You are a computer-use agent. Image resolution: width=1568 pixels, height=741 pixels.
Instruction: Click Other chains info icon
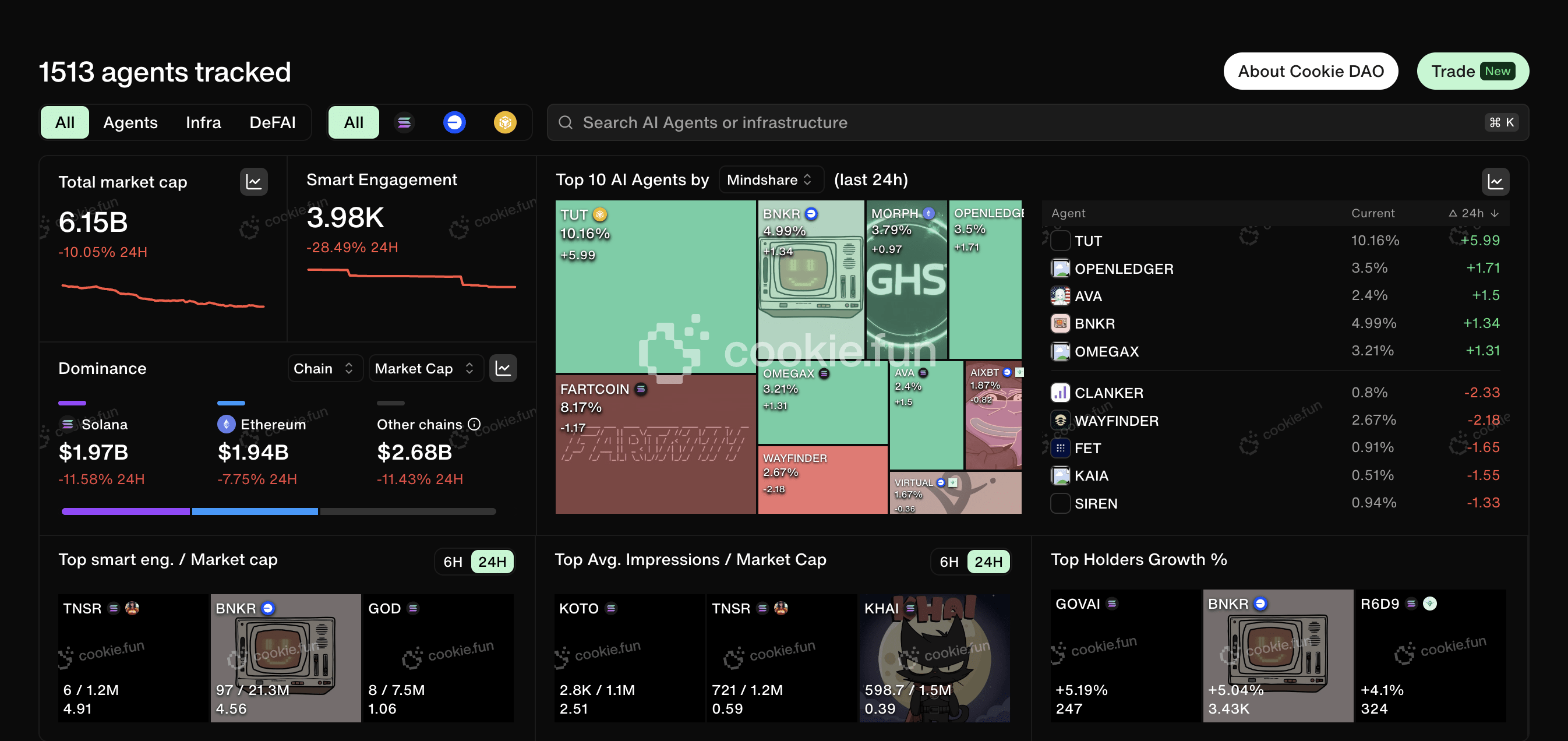click(x=475, y=424)
